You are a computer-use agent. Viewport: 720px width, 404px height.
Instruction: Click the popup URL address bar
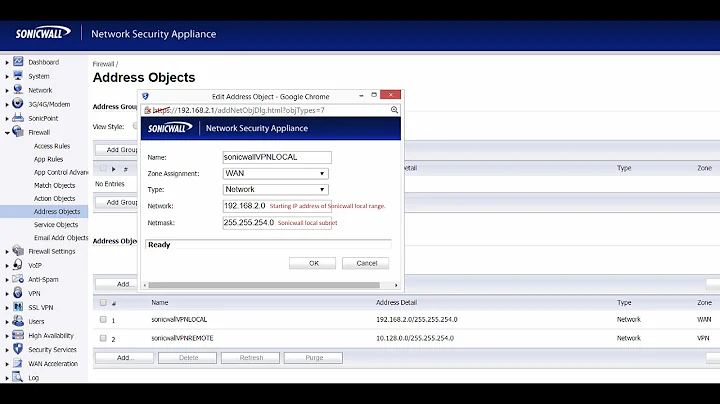271,110
